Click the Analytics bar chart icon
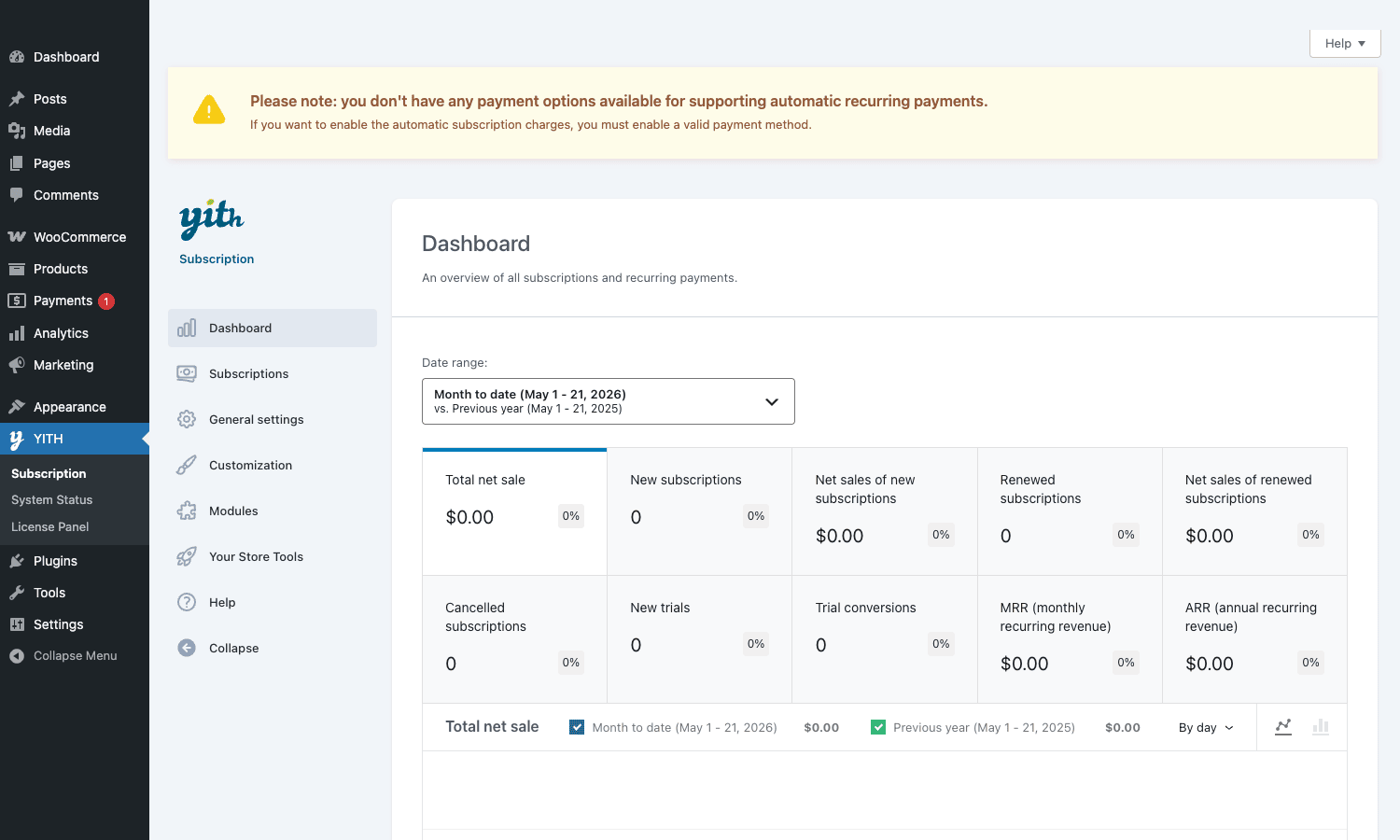This screenshot has height=840, width=1400. [x=17, y=333]
